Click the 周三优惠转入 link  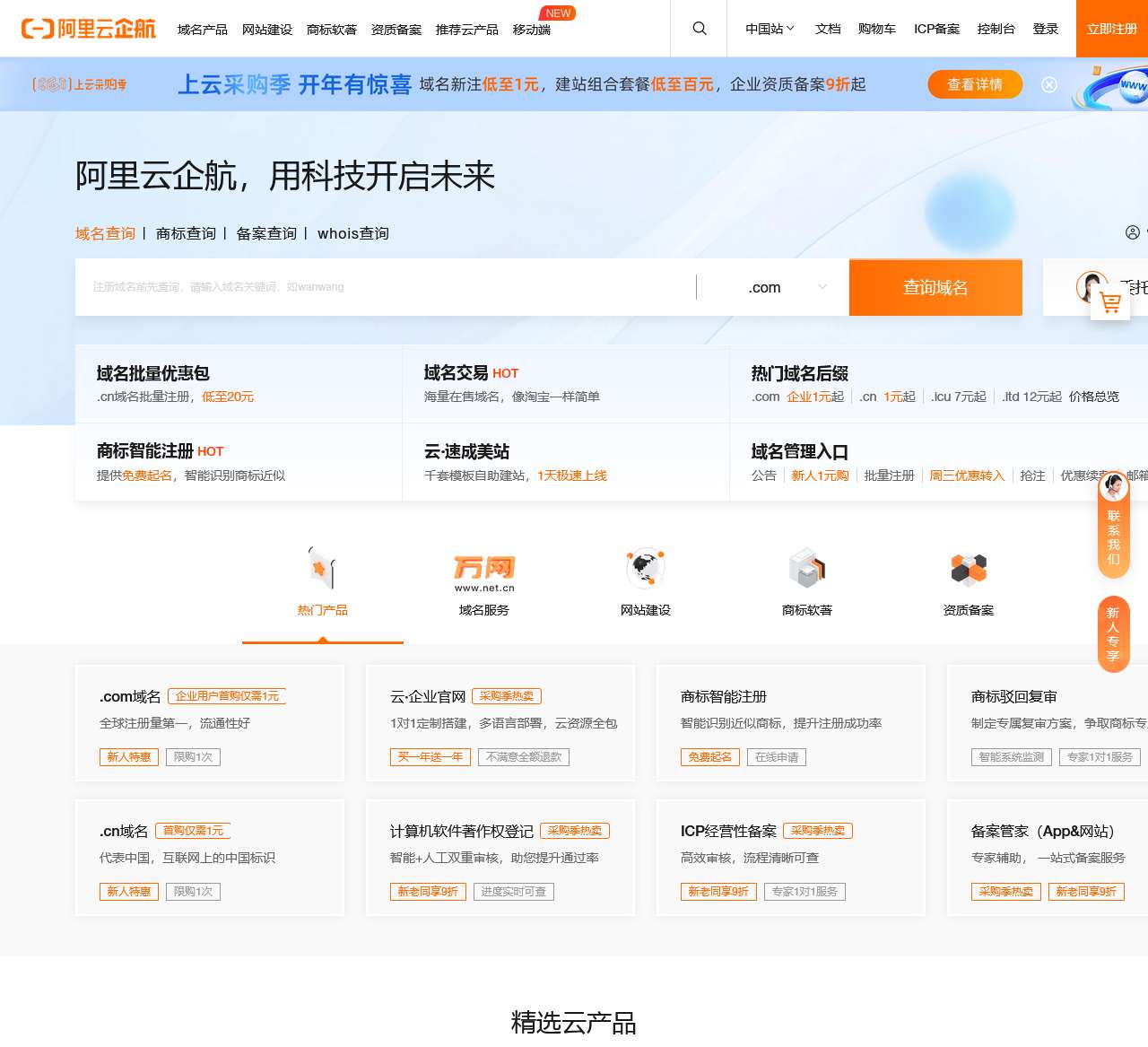coord(967,476)
